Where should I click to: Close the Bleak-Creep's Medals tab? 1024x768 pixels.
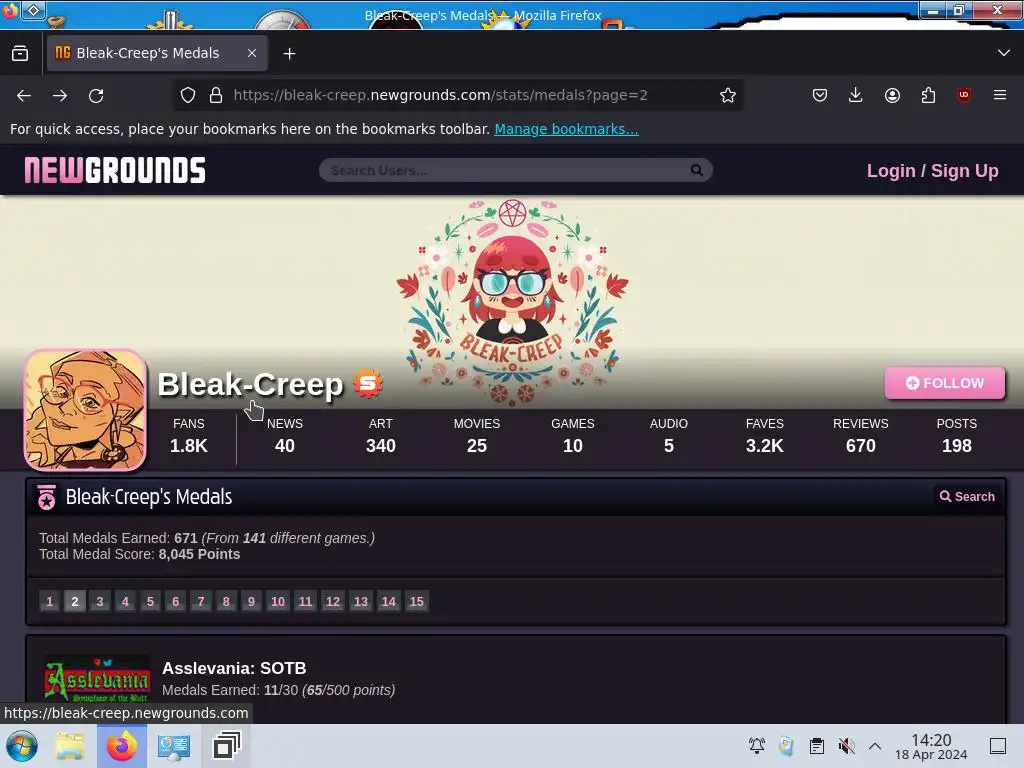pos(252,54)
